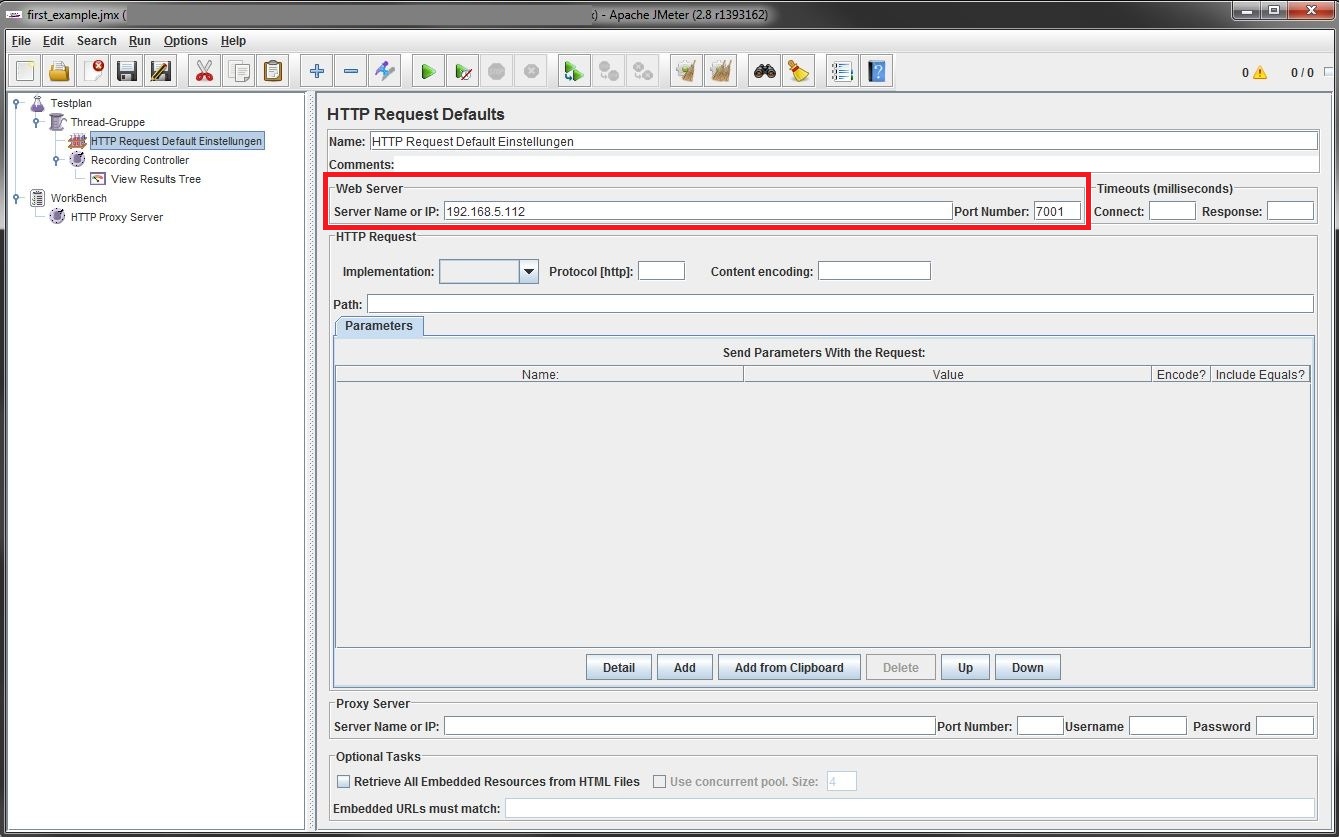1339x837 pixels.
Task: Click the Toggle enable/disable toolbar icon
Action: pyautogui.click(x=384, y=71)
